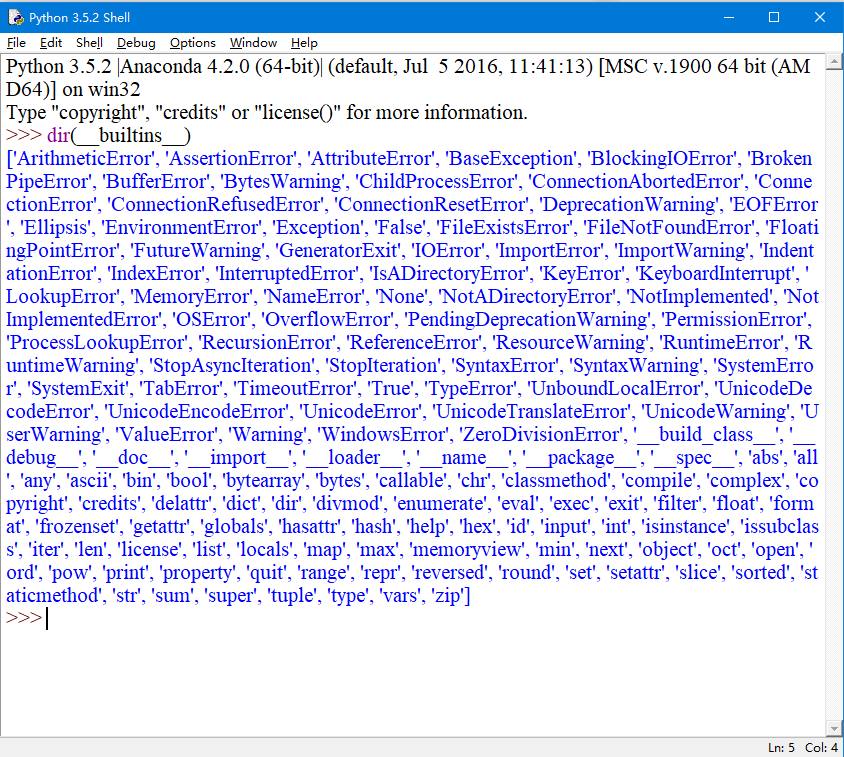Open the Help menu
The height and width of the screenshot is (757, 844).
(304, 43)
